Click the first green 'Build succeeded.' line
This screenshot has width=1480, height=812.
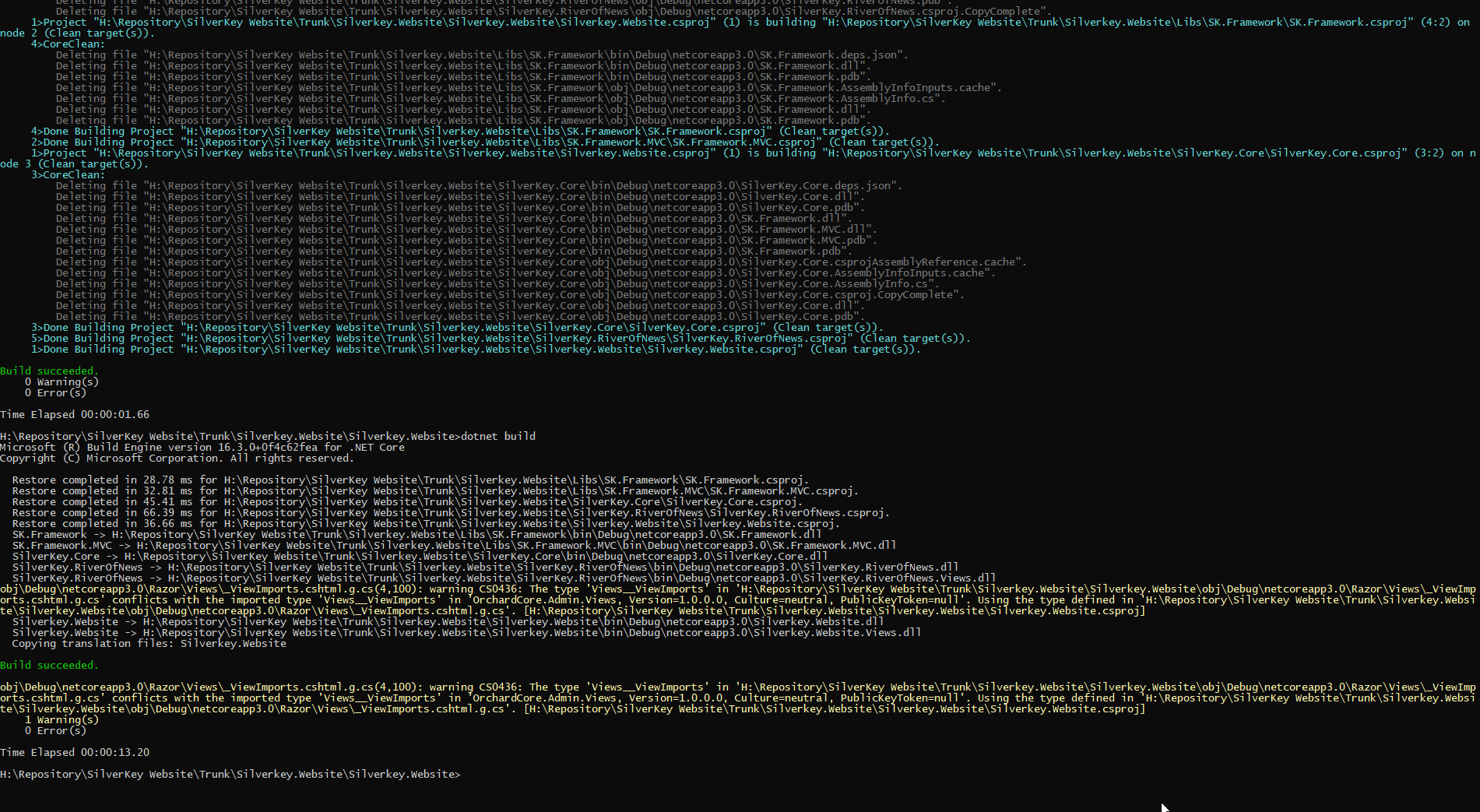[50, 371]
